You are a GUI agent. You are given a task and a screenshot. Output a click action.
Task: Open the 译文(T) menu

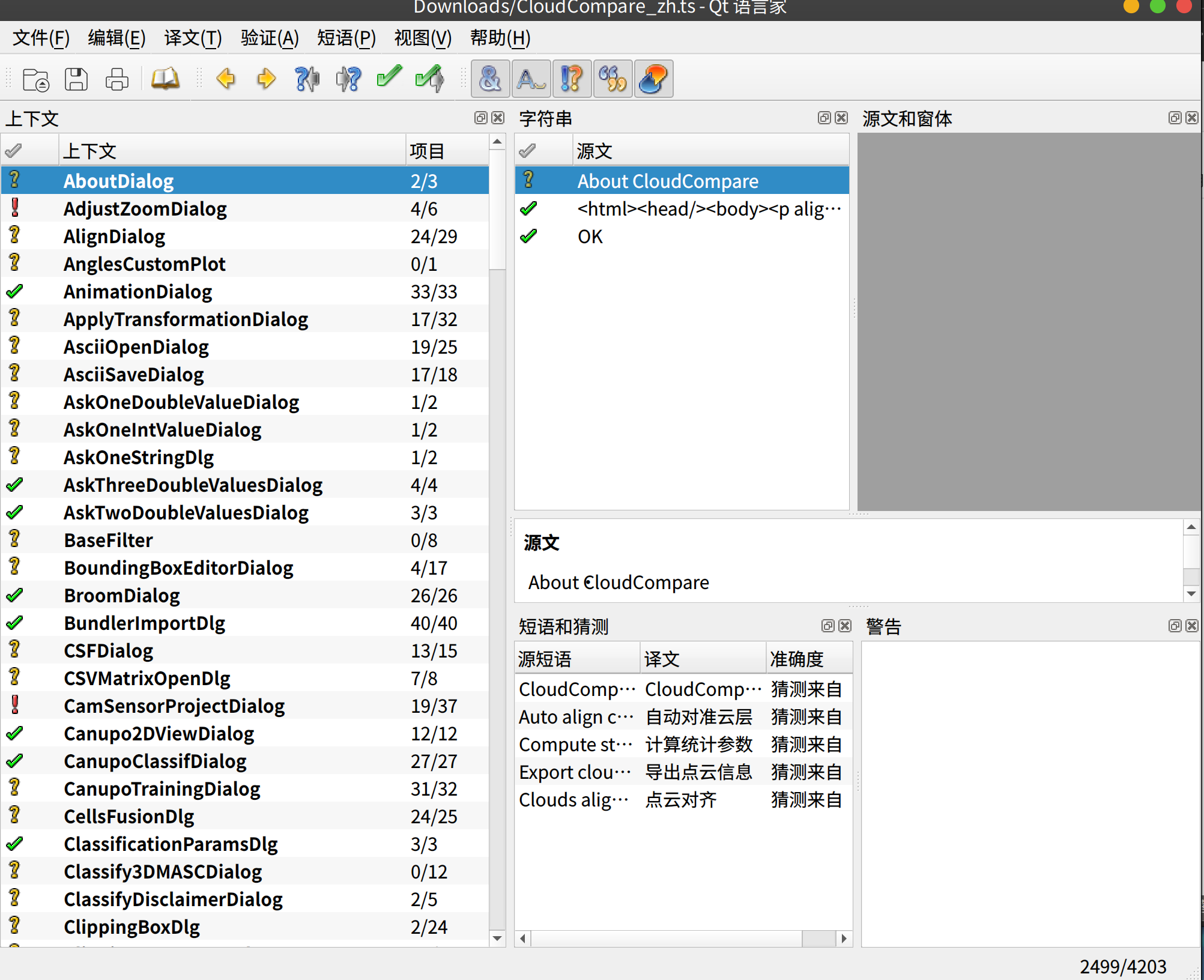[193, 38]
